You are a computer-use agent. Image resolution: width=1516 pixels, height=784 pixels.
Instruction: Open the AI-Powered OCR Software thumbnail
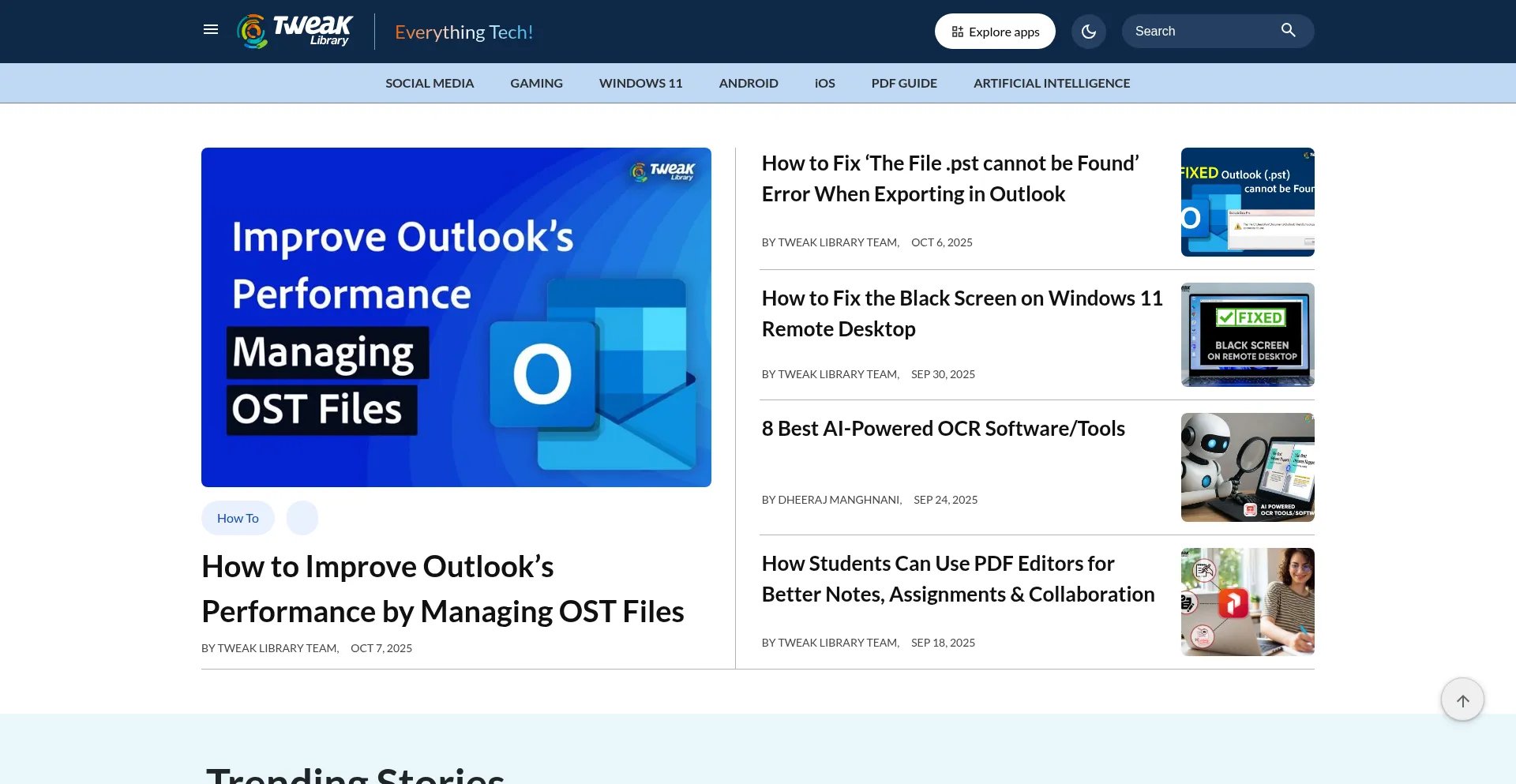tap(1247, 467)
